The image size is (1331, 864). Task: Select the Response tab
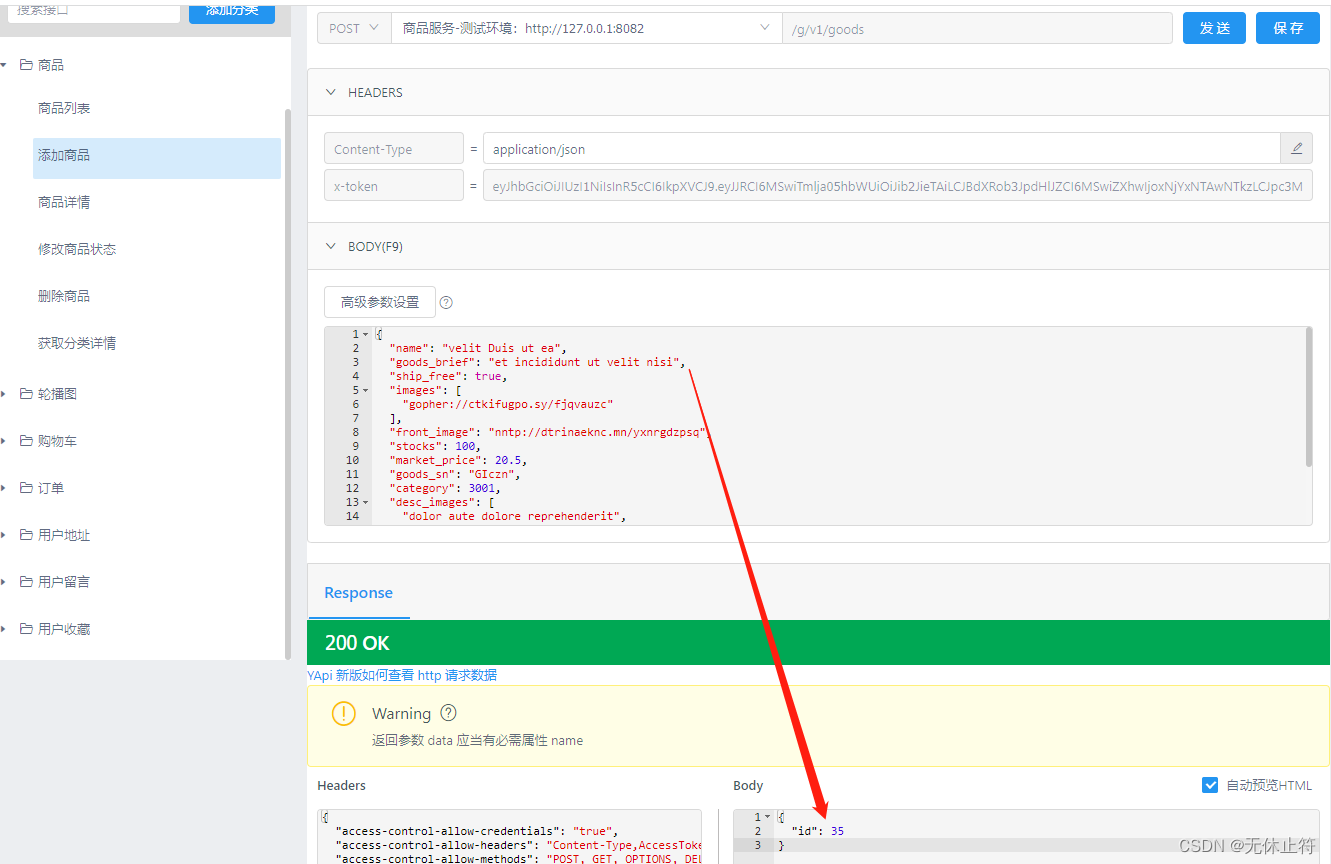pyautogui.click(x=358, y=593)
